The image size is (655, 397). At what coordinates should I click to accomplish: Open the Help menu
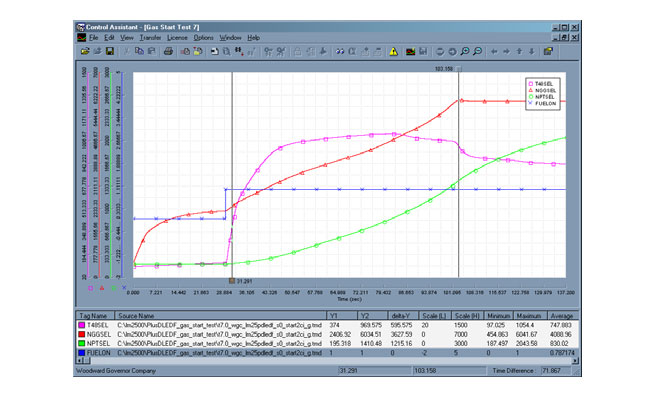[253, 38]
